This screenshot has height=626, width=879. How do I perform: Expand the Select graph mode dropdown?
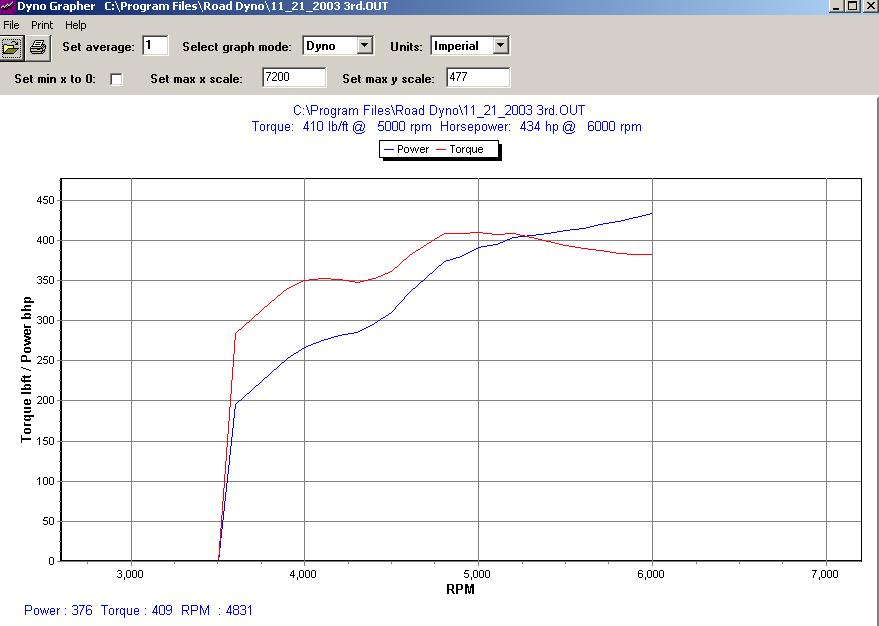pyautogui.click(x=364, y=46)
